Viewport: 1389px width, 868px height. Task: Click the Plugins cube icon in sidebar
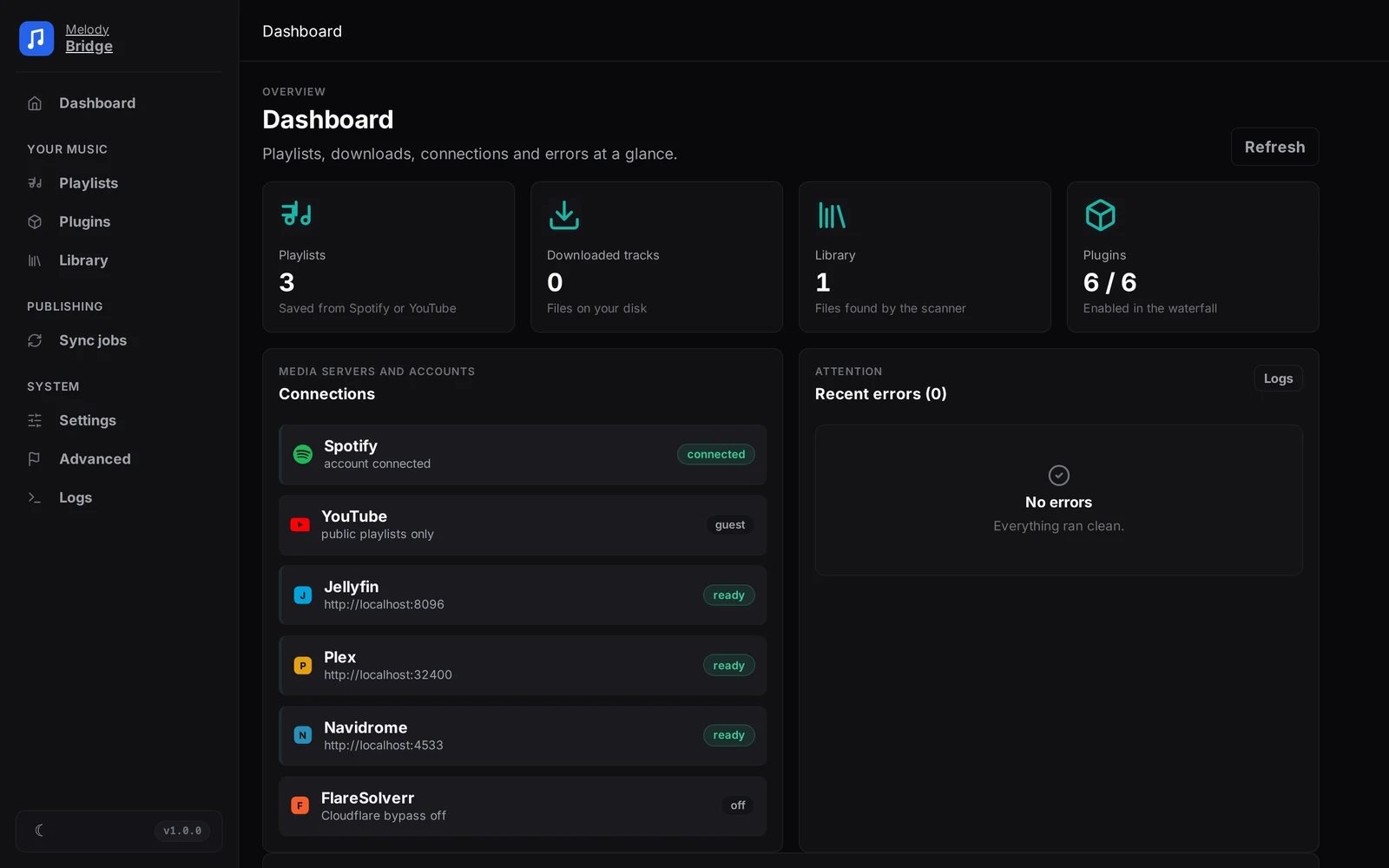[35, 221]
